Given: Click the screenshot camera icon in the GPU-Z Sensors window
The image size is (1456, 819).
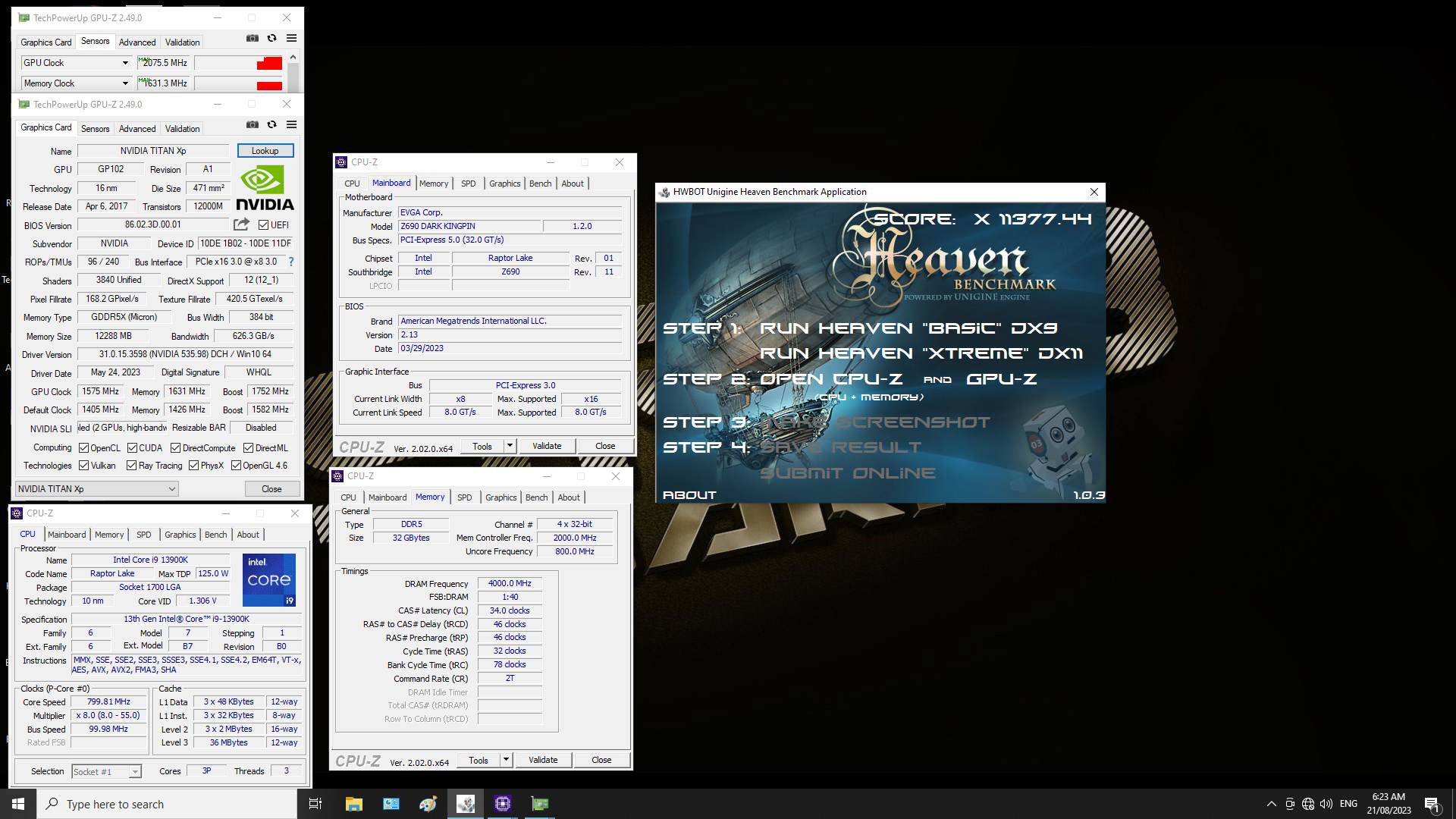Looking at the screenshot, I should (253, 38).
